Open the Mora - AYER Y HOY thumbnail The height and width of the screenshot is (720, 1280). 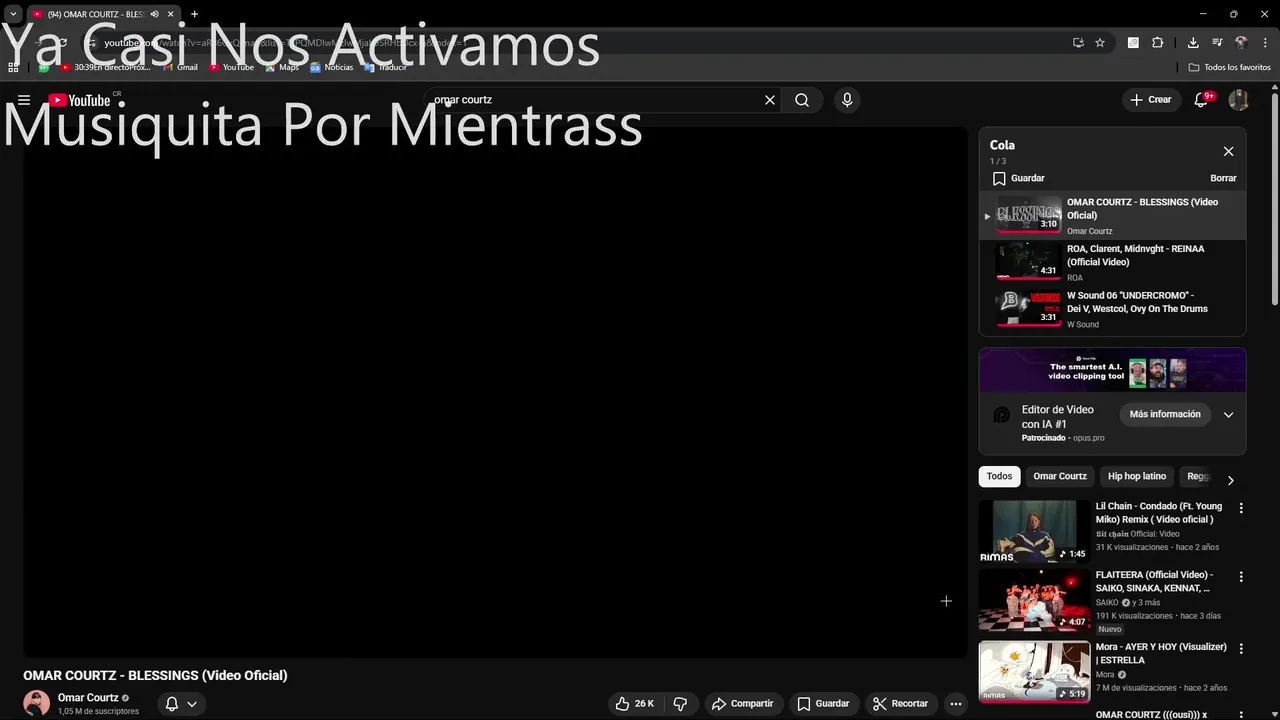[x=1034, y=672]
